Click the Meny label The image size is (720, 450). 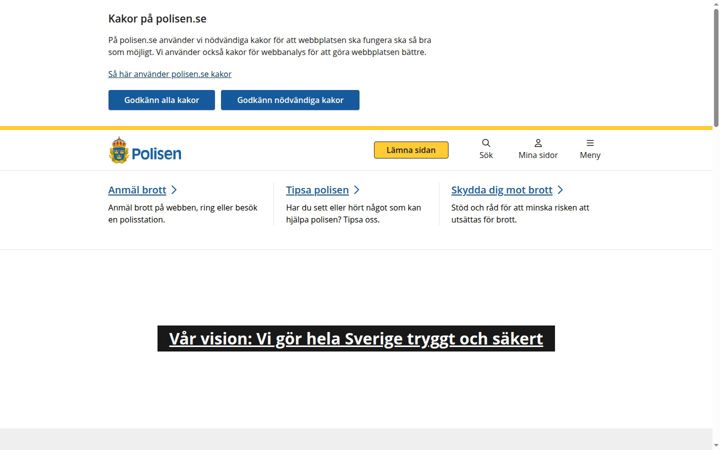point(590,155)
